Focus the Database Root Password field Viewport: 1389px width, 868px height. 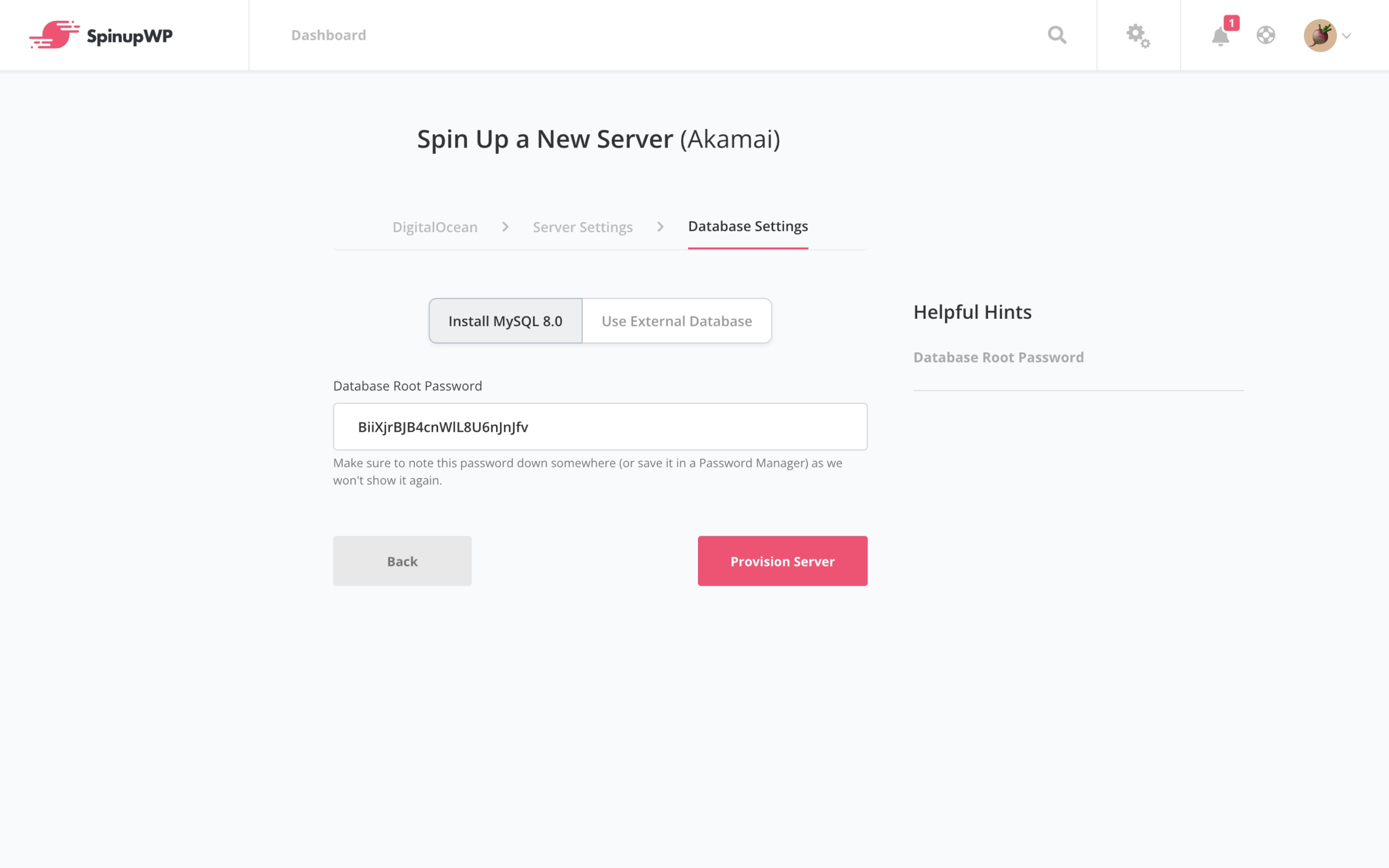point(600,427)
